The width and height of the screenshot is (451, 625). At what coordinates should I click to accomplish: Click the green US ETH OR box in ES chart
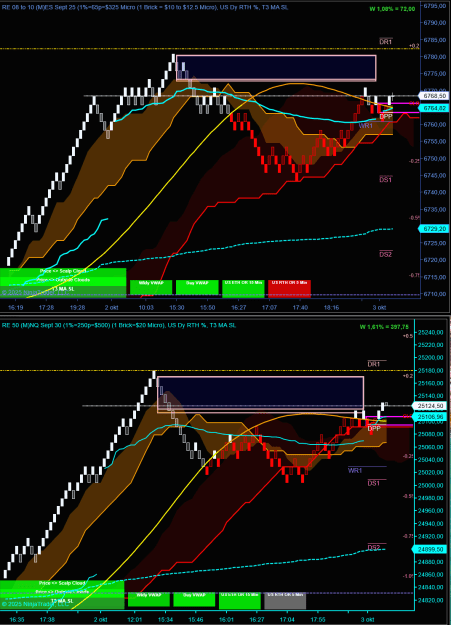click(243, 289)
